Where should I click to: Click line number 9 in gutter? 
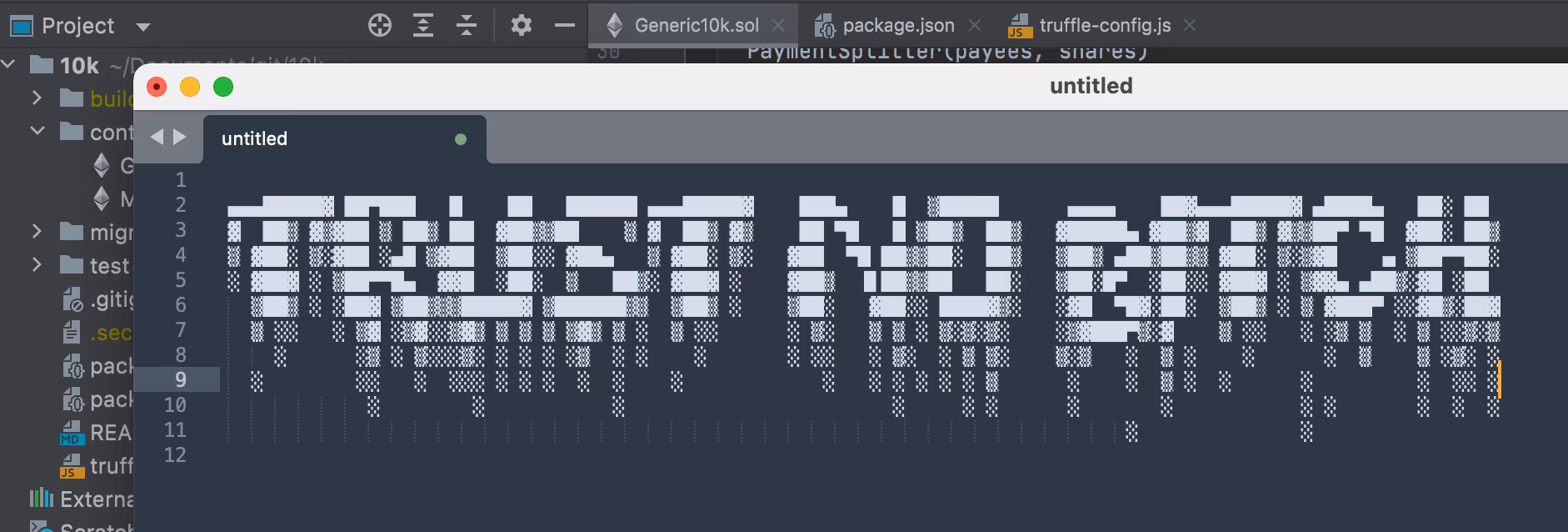(181, 380)
